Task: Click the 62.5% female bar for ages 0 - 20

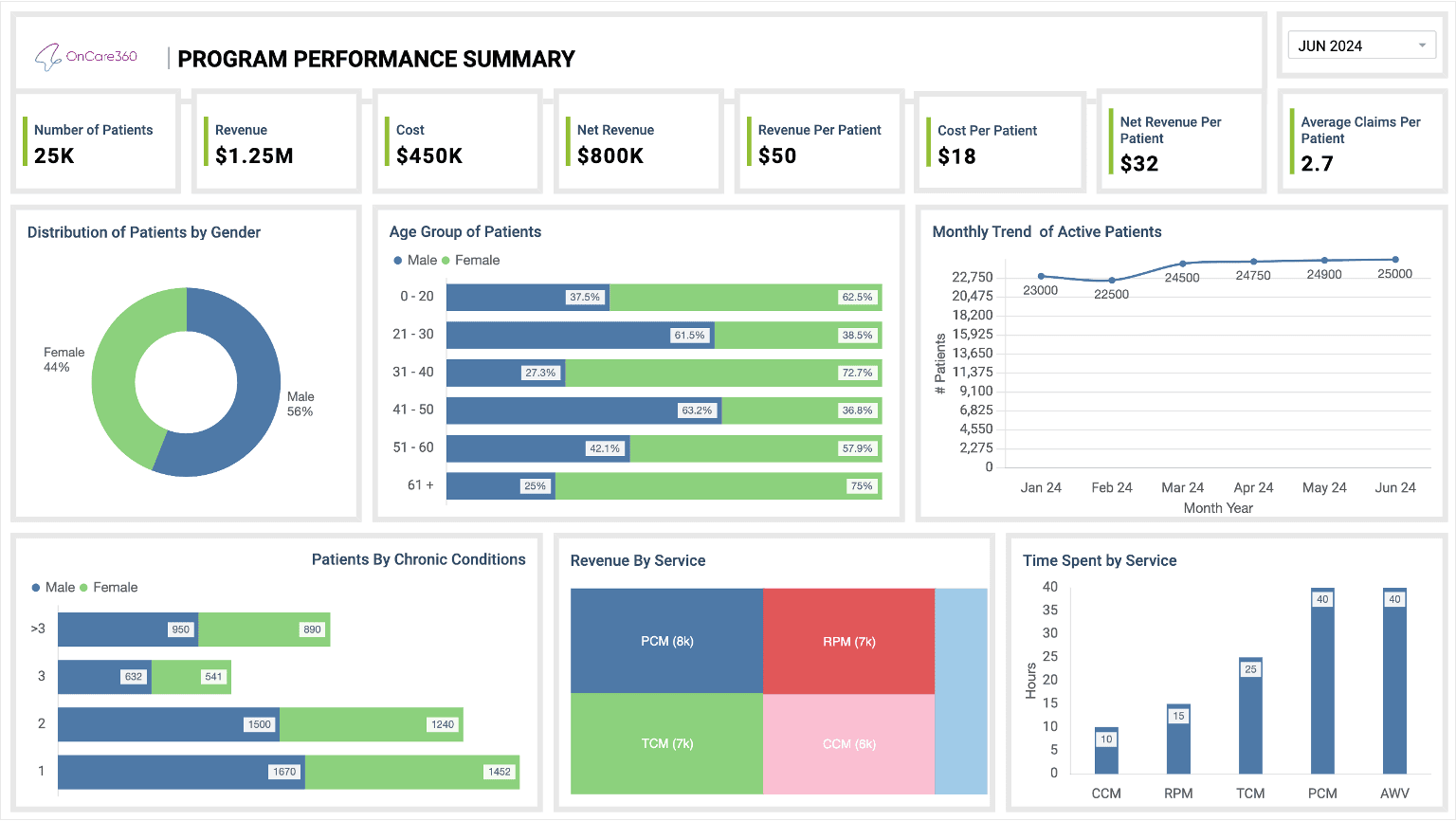Action: pos(746,297)
